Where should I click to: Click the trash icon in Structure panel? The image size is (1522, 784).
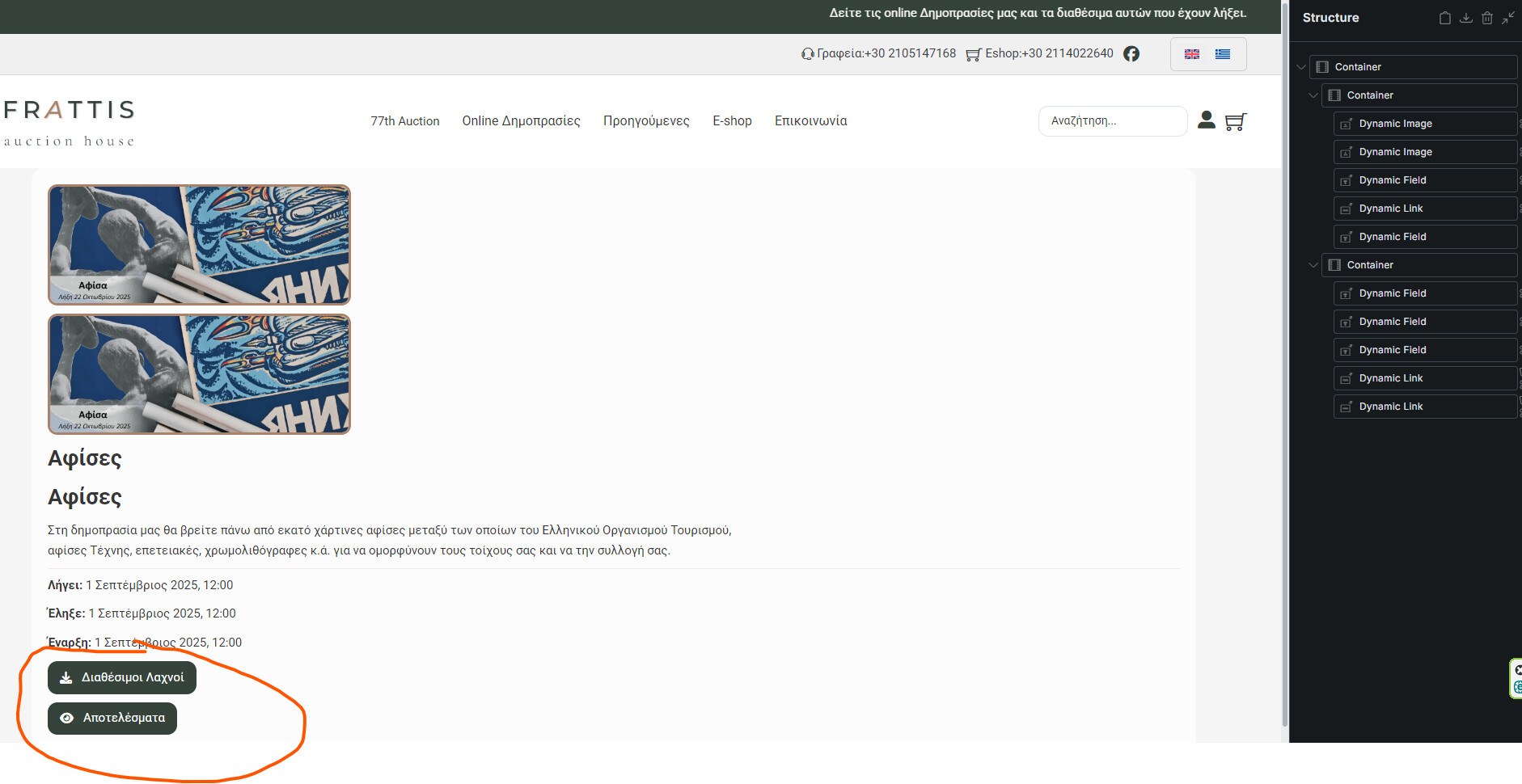1486,18
